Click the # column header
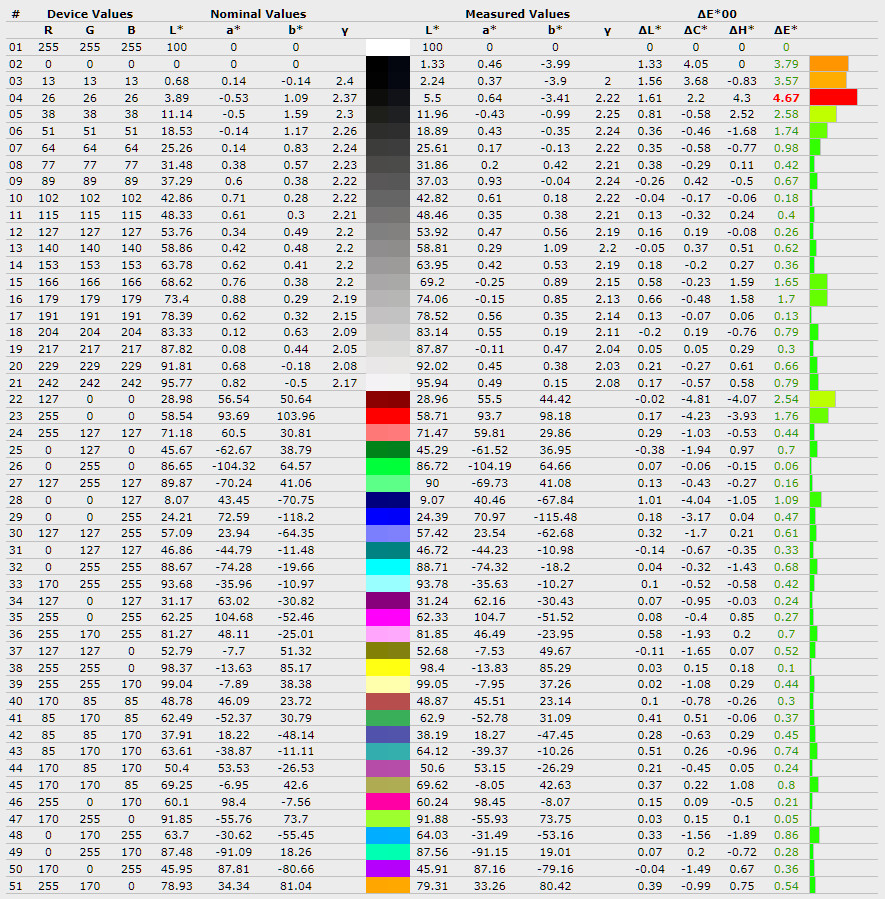The image size is (885, 899). pyautogui.click(x=15, y=14)
